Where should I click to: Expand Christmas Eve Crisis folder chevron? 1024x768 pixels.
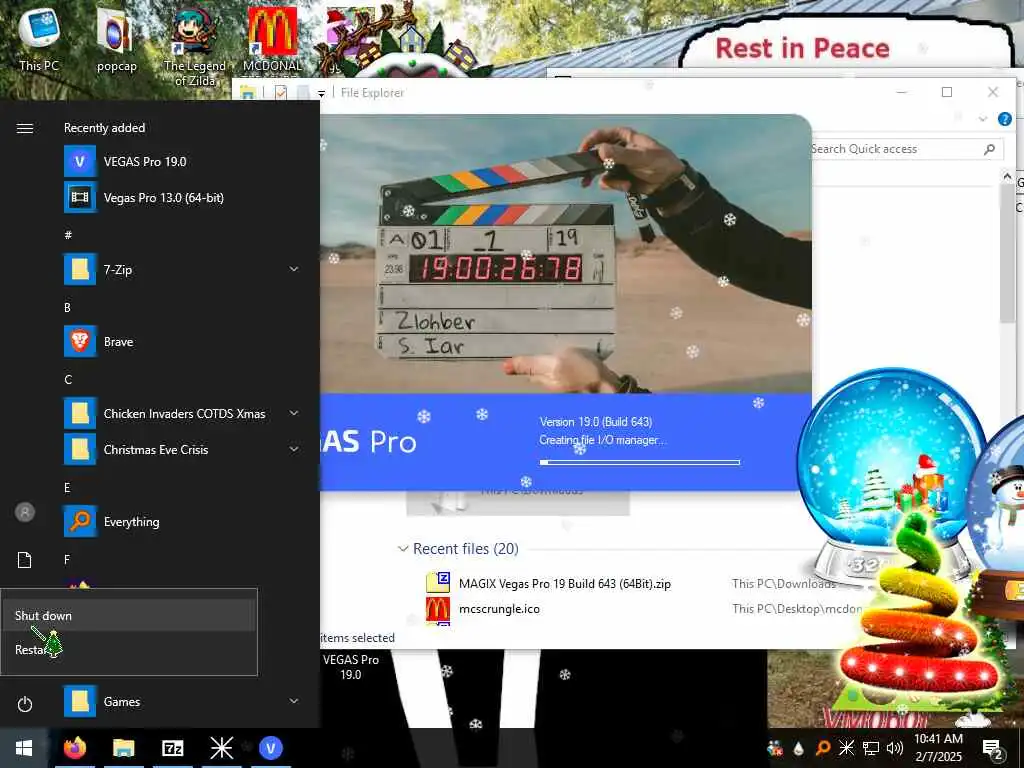(x=294, y=449)
